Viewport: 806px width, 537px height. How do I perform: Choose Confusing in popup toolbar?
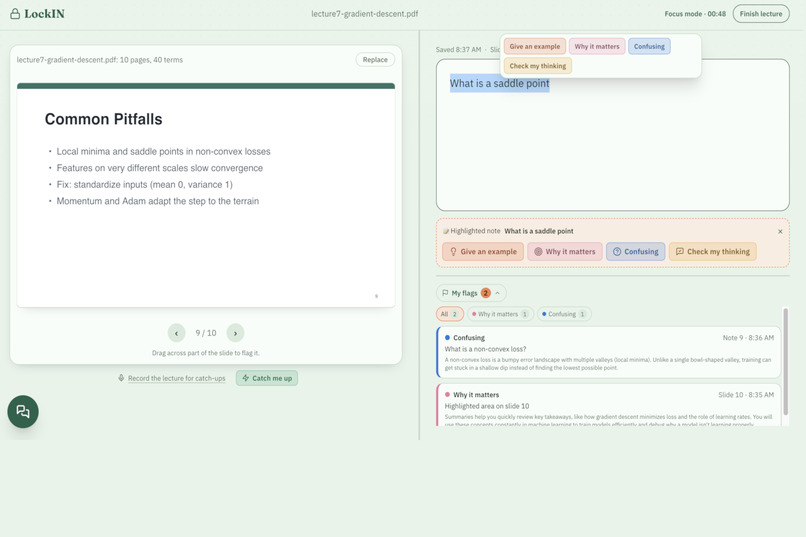649,46
